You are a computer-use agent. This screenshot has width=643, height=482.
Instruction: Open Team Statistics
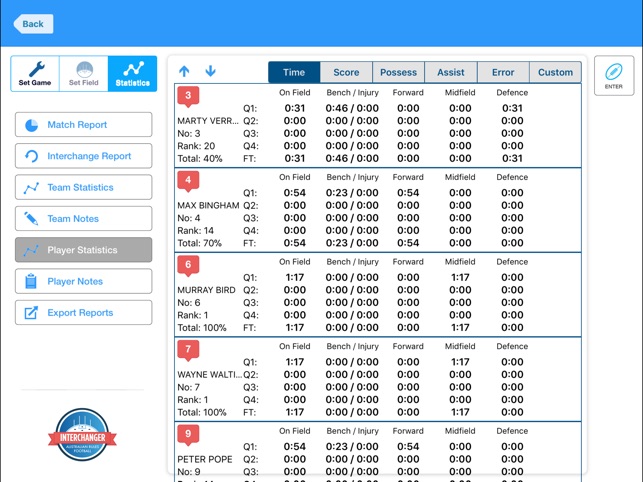(x=84, y=187)
